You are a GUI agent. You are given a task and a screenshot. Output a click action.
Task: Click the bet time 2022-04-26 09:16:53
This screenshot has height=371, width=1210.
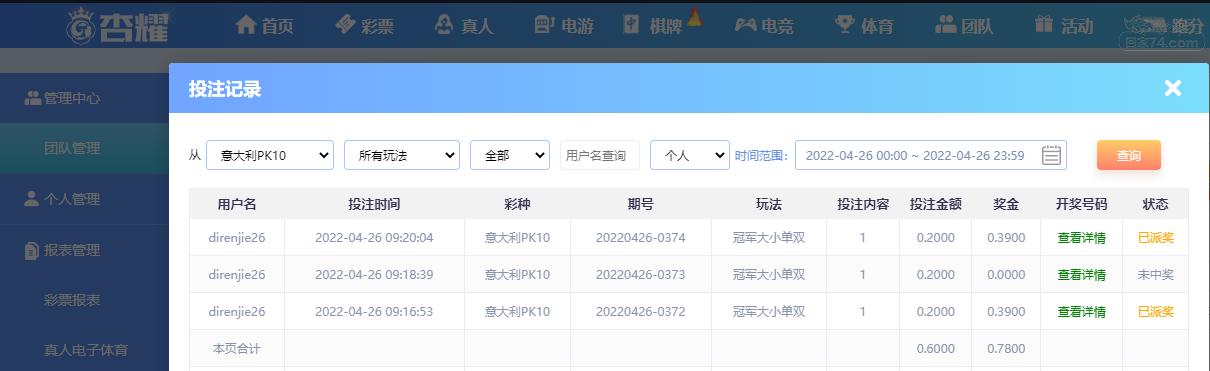374,312
